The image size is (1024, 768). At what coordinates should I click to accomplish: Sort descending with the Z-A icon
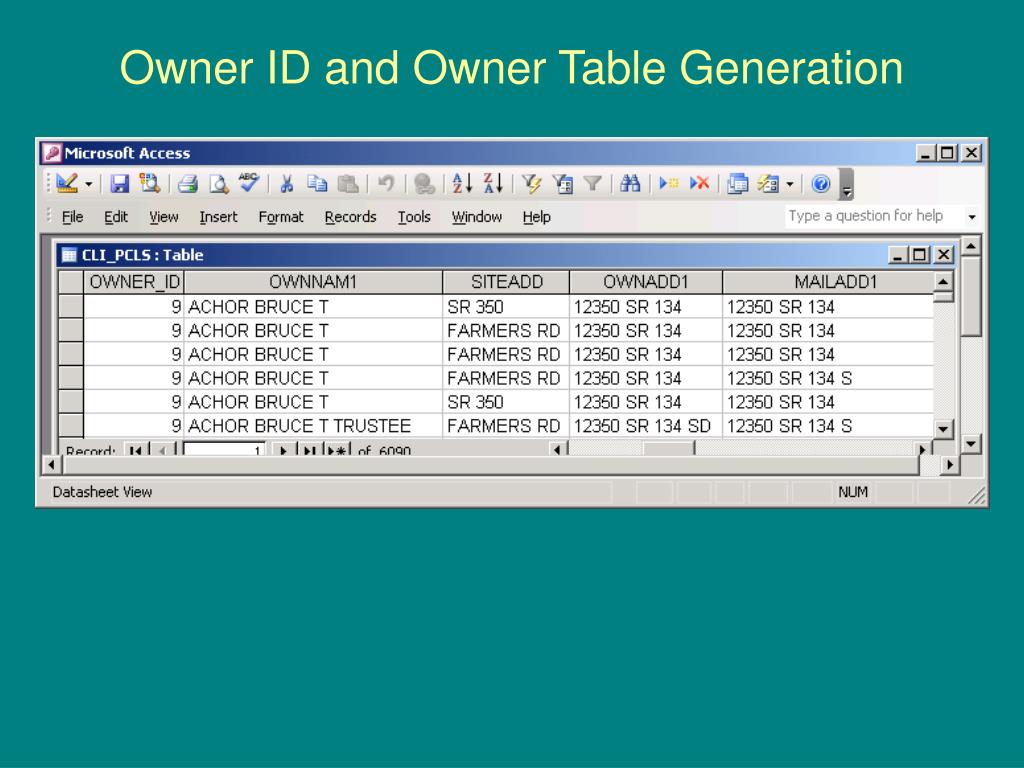point(493,184)
